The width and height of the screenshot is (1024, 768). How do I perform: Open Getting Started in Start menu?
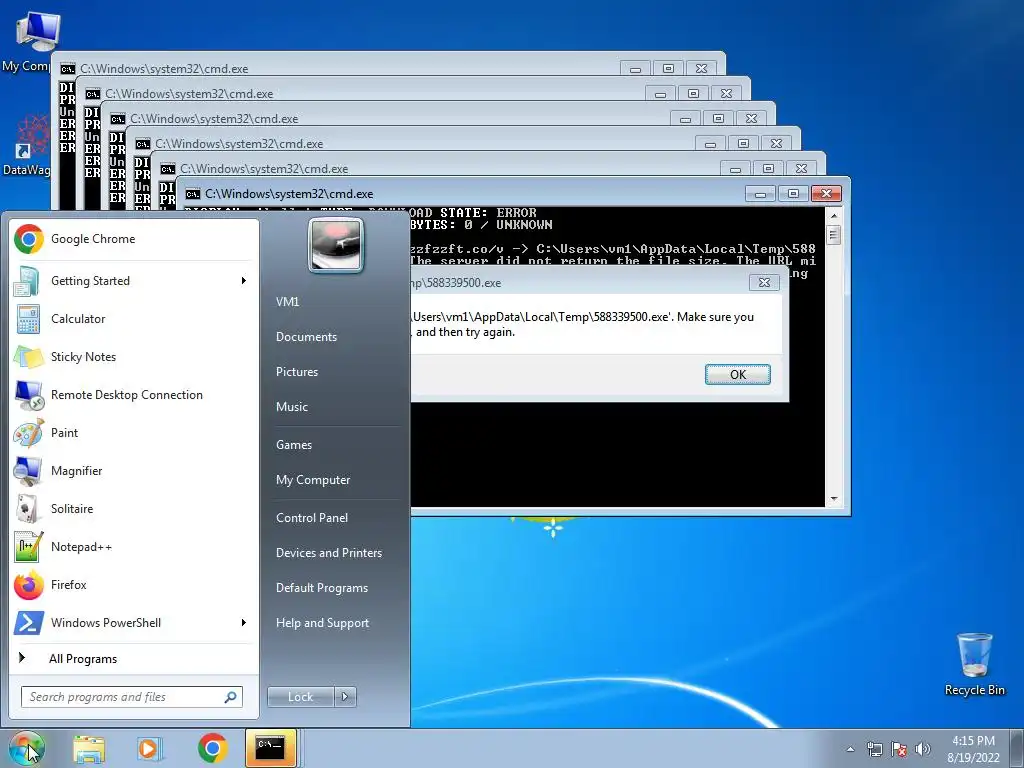(134, 281)
